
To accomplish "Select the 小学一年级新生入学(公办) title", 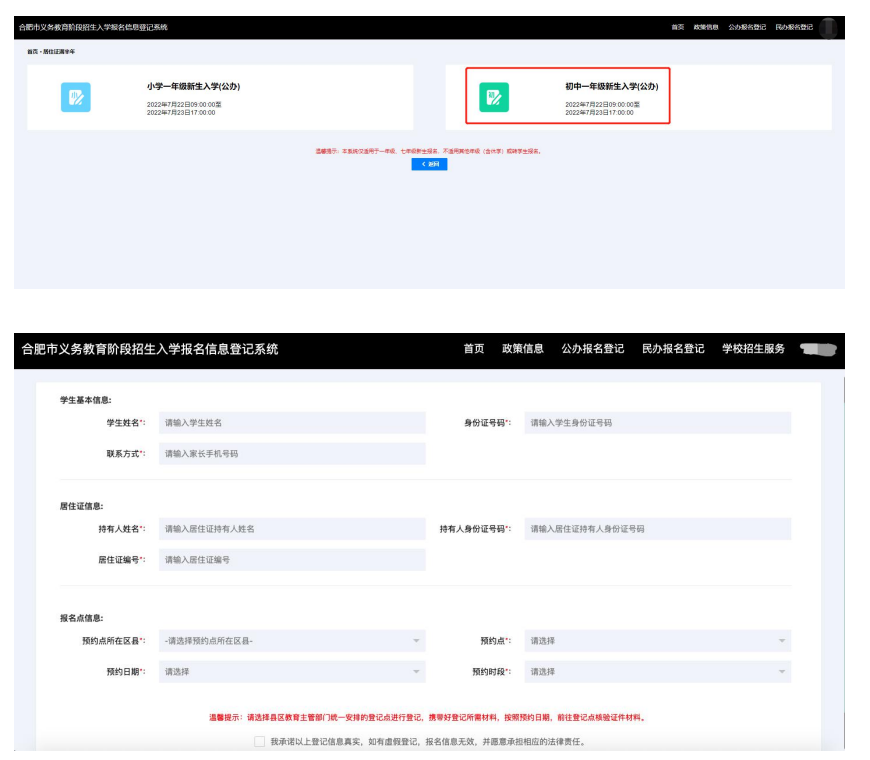I will pos(193,87).
